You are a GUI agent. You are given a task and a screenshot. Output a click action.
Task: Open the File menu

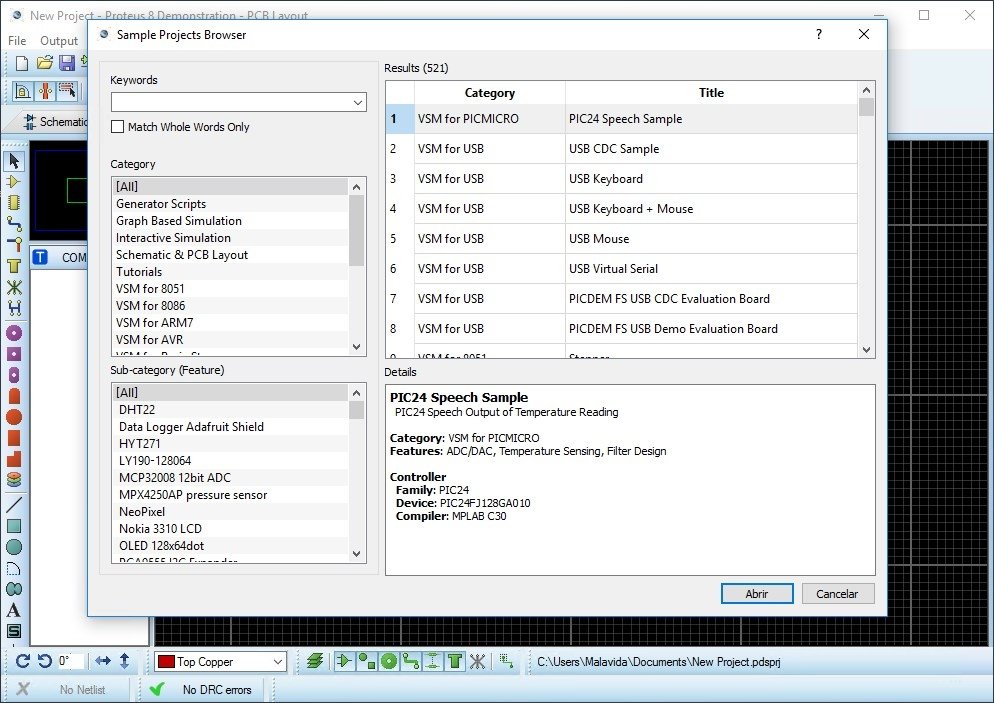click(x=17, y=41)
